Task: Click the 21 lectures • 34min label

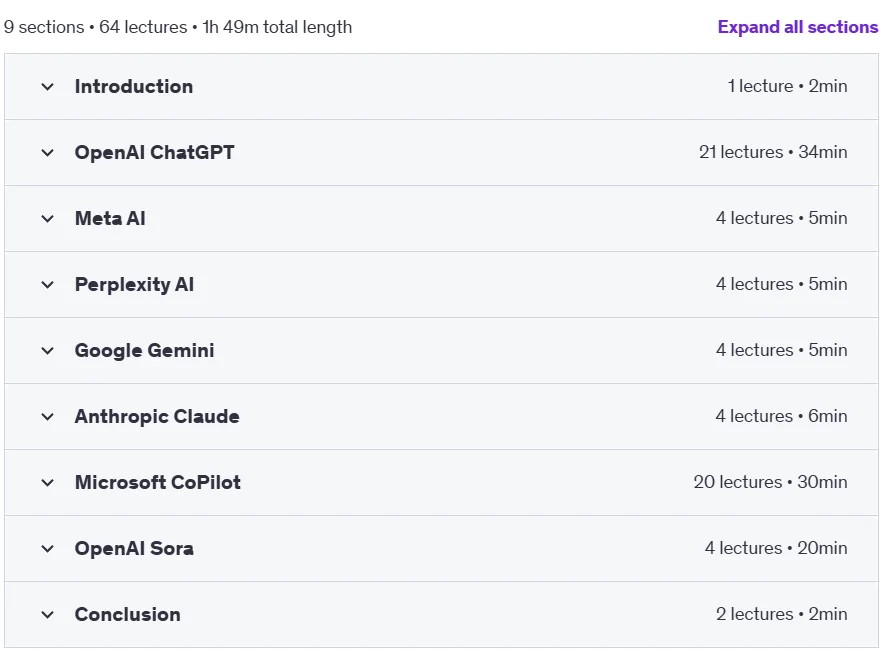Action: pos(773,152)
